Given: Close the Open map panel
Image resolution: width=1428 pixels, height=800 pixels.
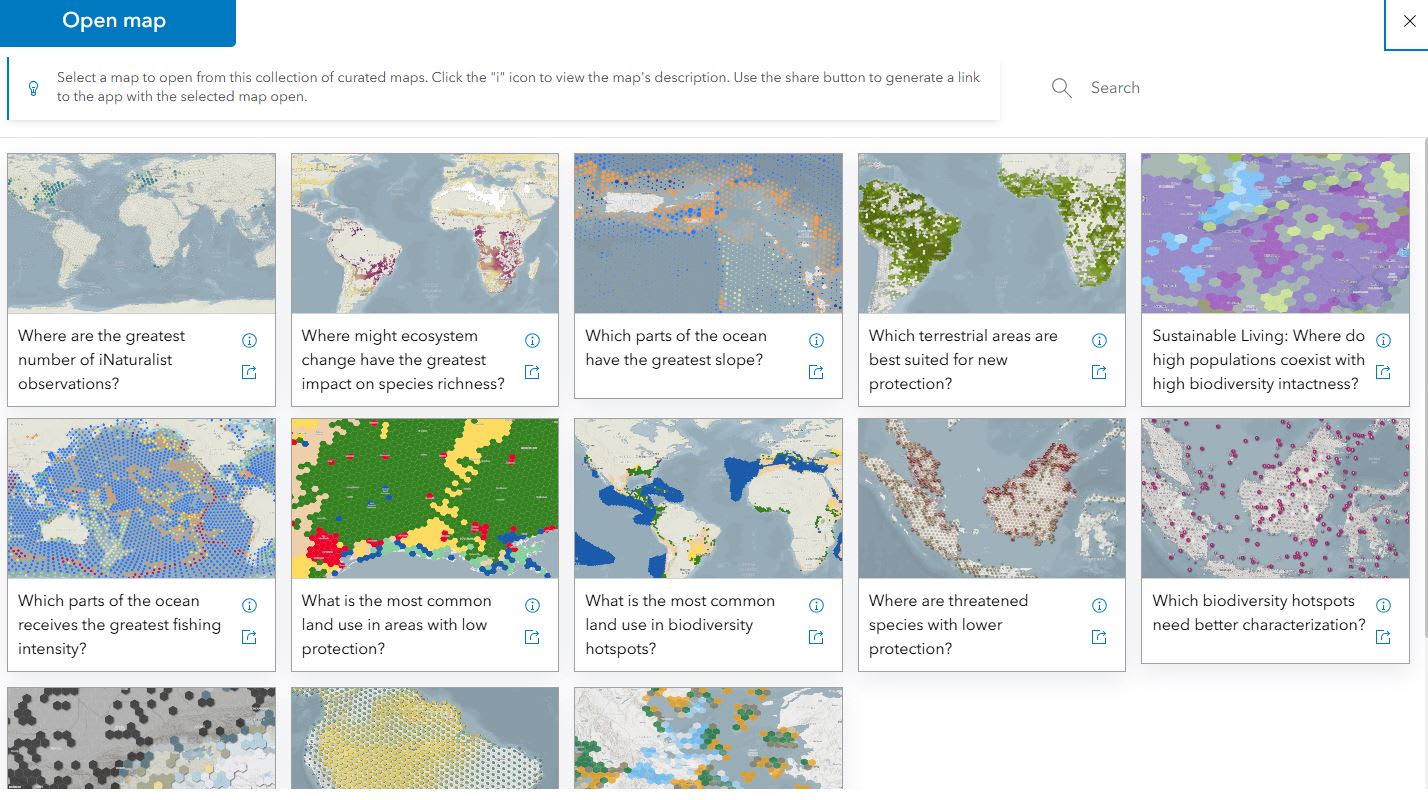Looking at the screenshot, I should coord(1409,22).
